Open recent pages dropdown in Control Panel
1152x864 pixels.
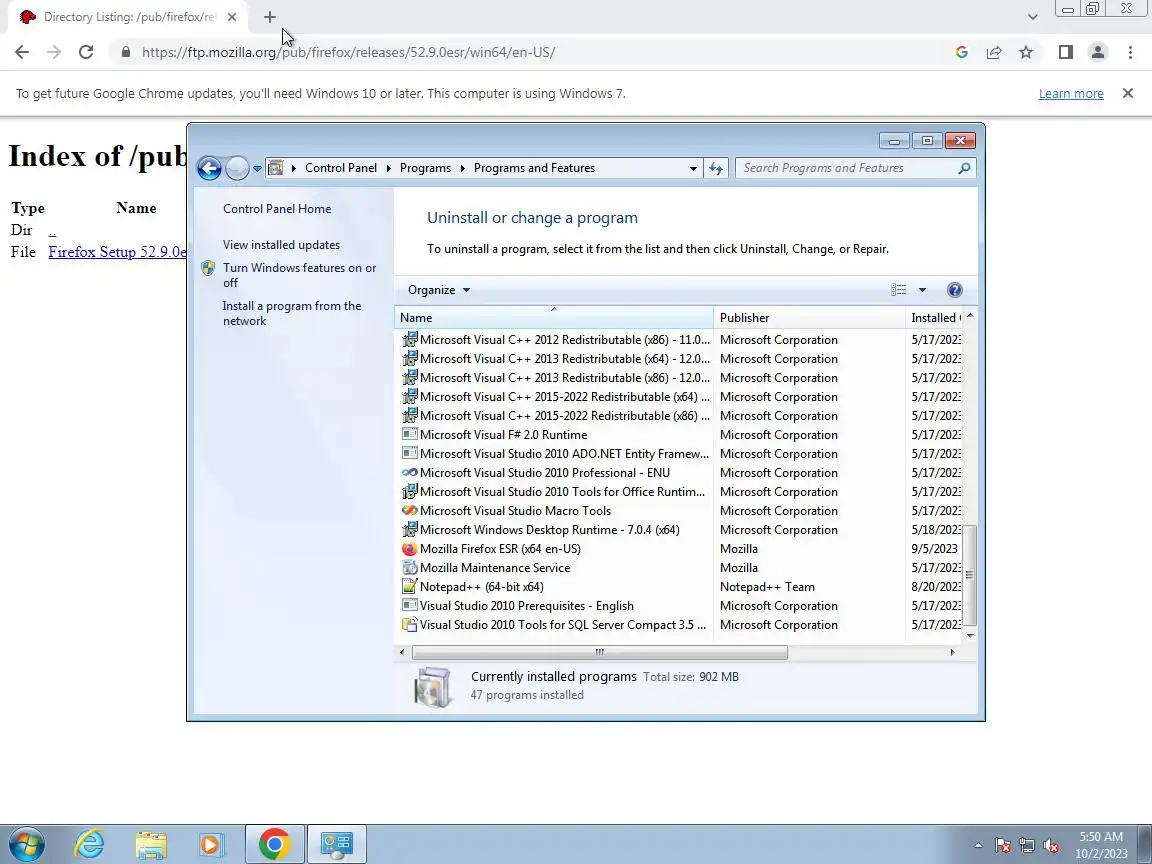click(x=257, y=168)
